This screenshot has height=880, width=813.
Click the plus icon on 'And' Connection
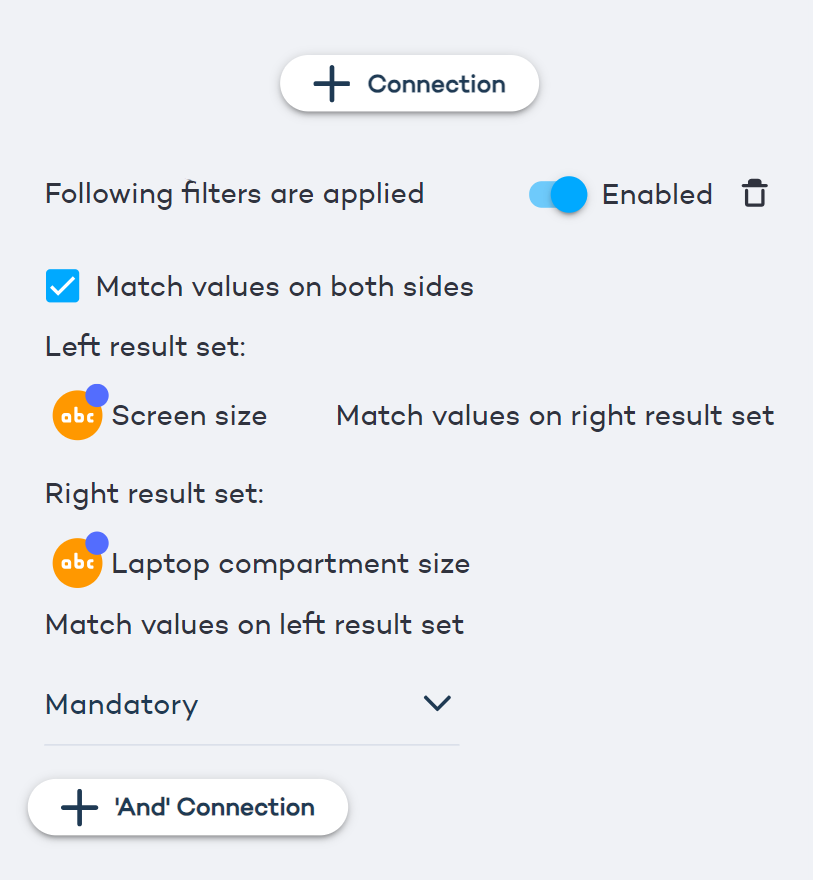click(79, 807)
